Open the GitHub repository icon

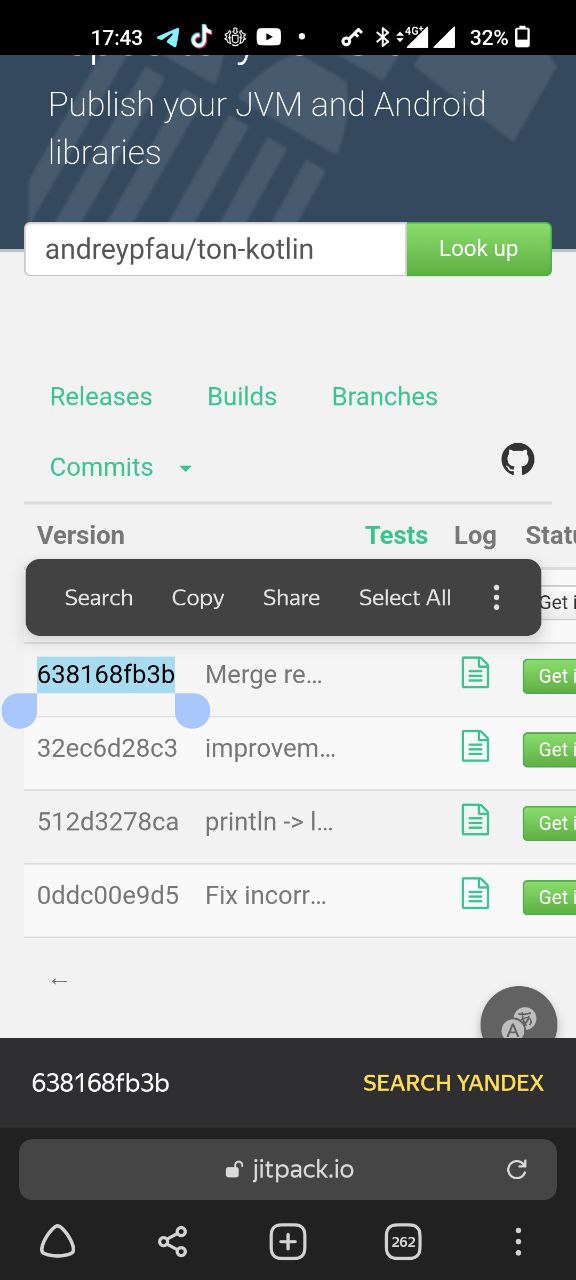pyautogui.click(x=517, y=460)
